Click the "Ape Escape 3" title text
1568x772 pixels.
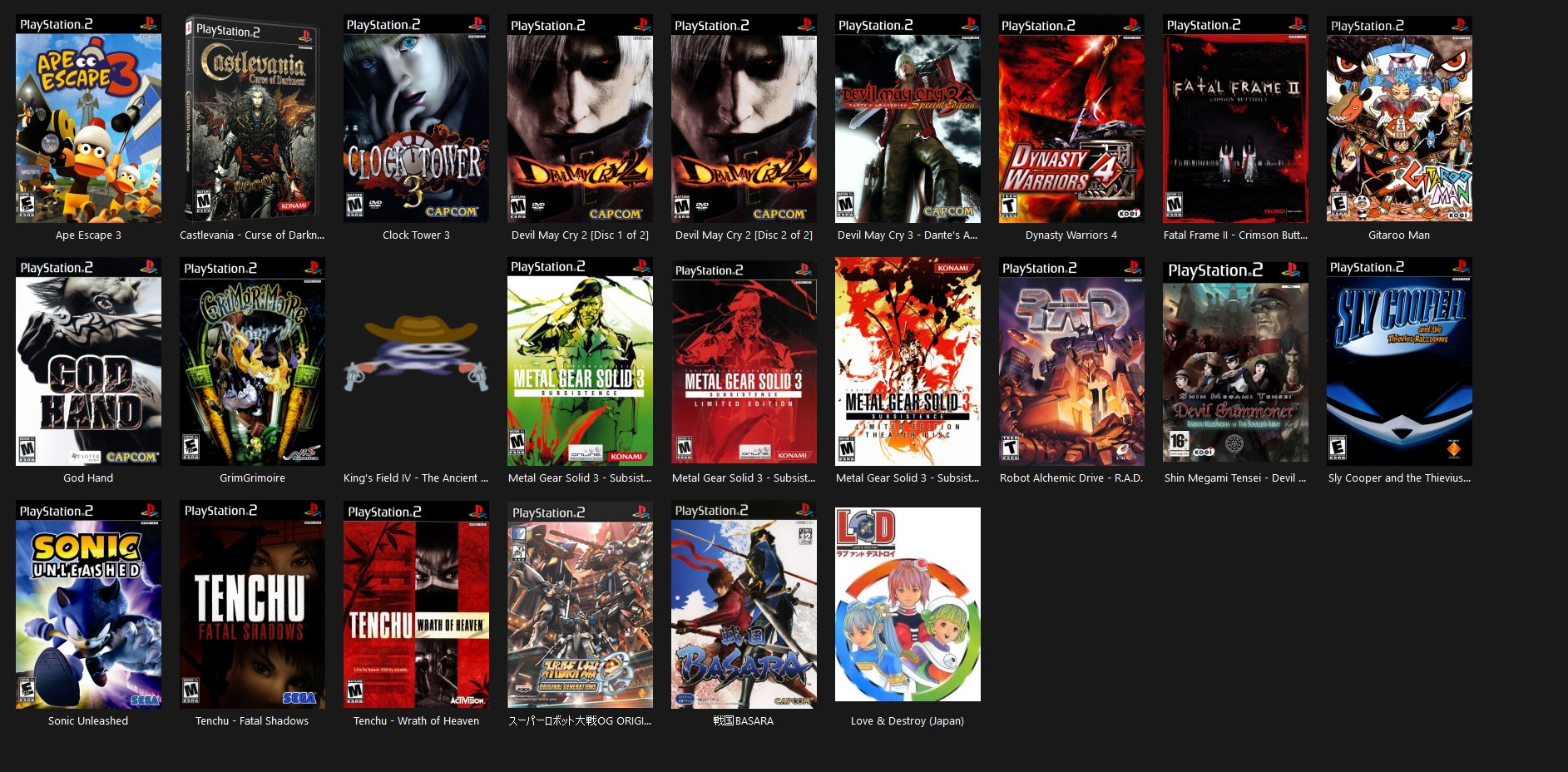(88, 235)
